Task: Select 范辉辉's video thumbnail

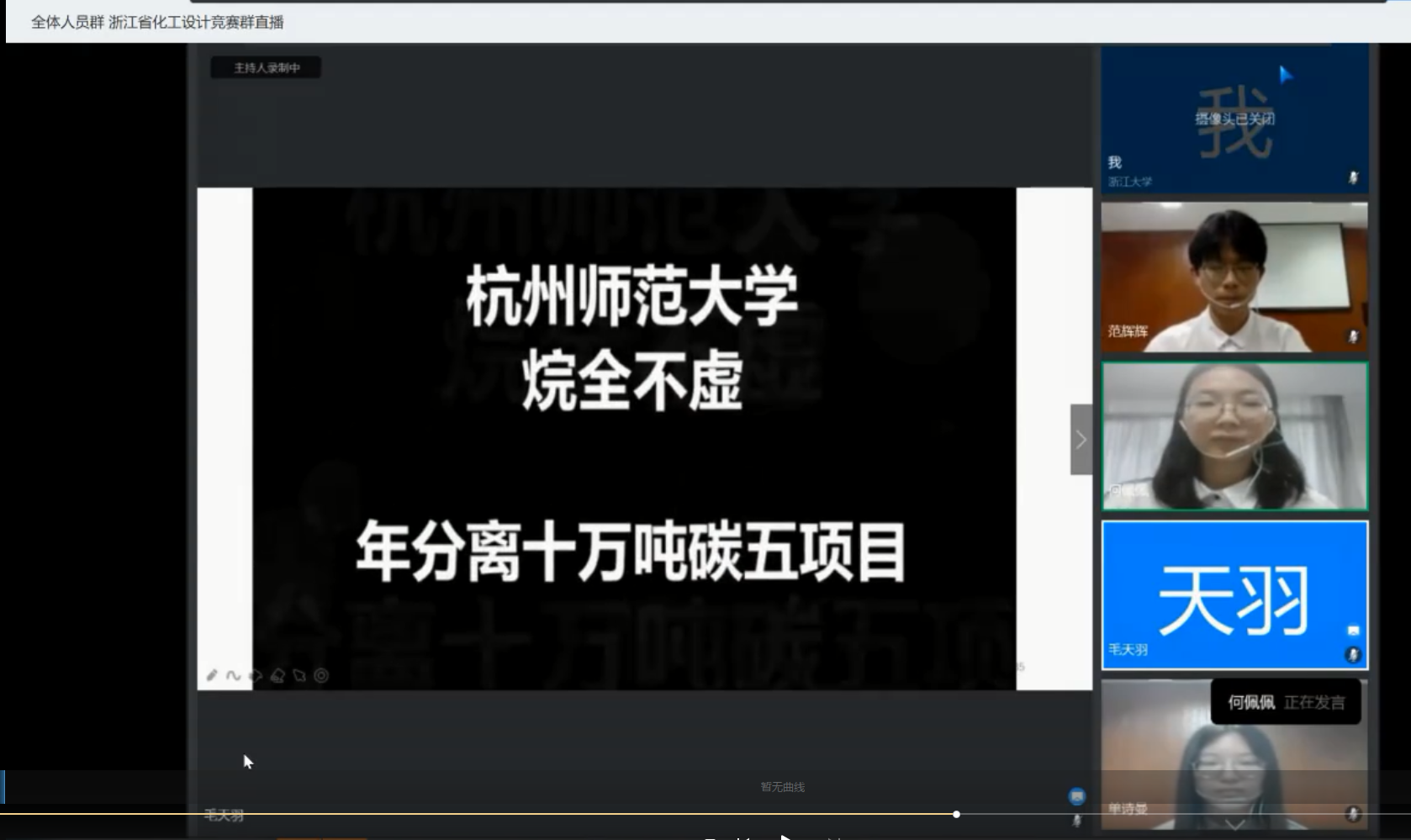Action: pyautogui.click(x=1234, y=277)
